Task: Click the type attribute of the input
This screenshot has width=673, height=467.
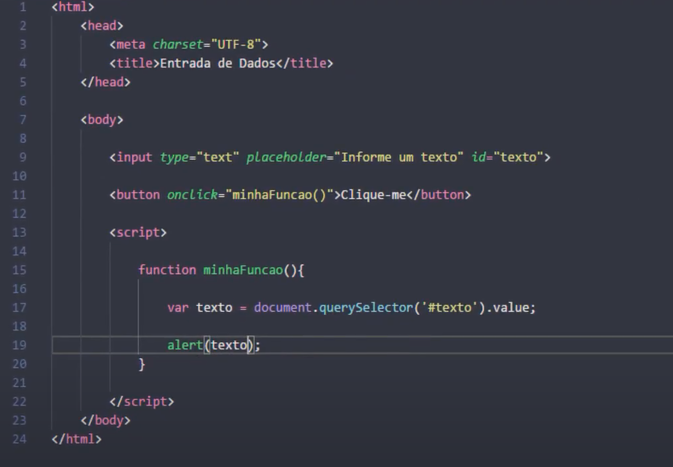Action: 174,158
